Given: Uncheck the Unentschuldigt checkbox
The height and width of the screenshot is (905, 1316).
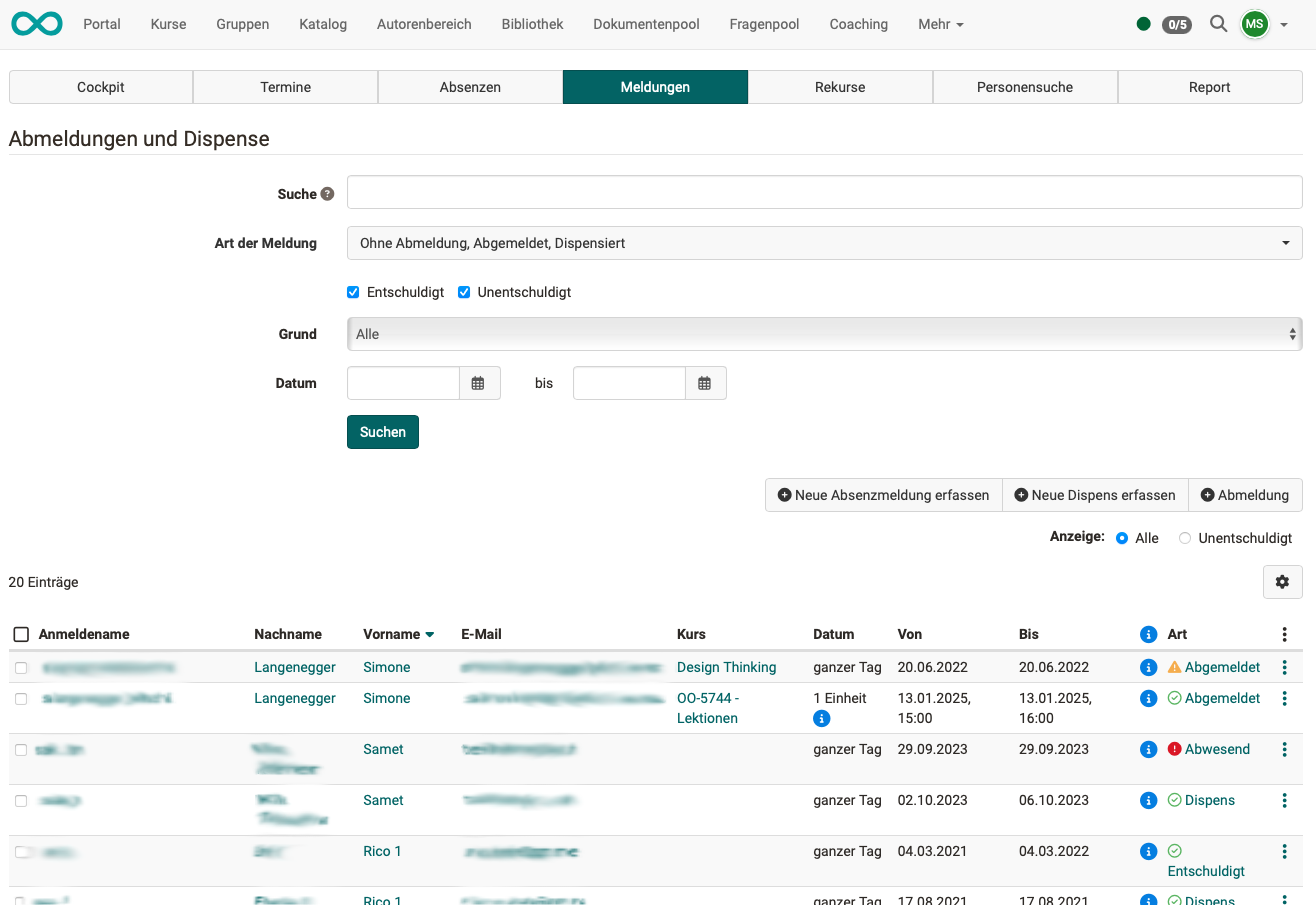Looking at the screenshot, I should pos(464,292).
